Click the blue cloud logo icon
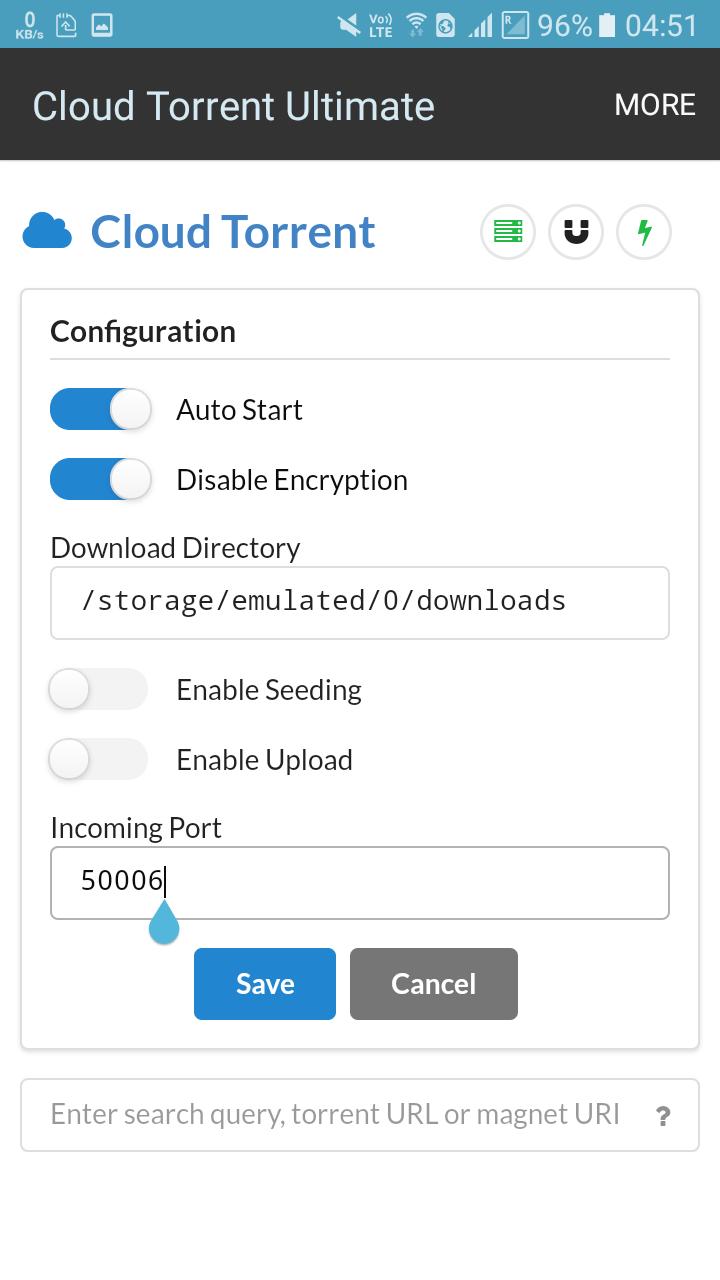Image resolution: width=720 pixels, height=1280 pixels. coord(47,231)
